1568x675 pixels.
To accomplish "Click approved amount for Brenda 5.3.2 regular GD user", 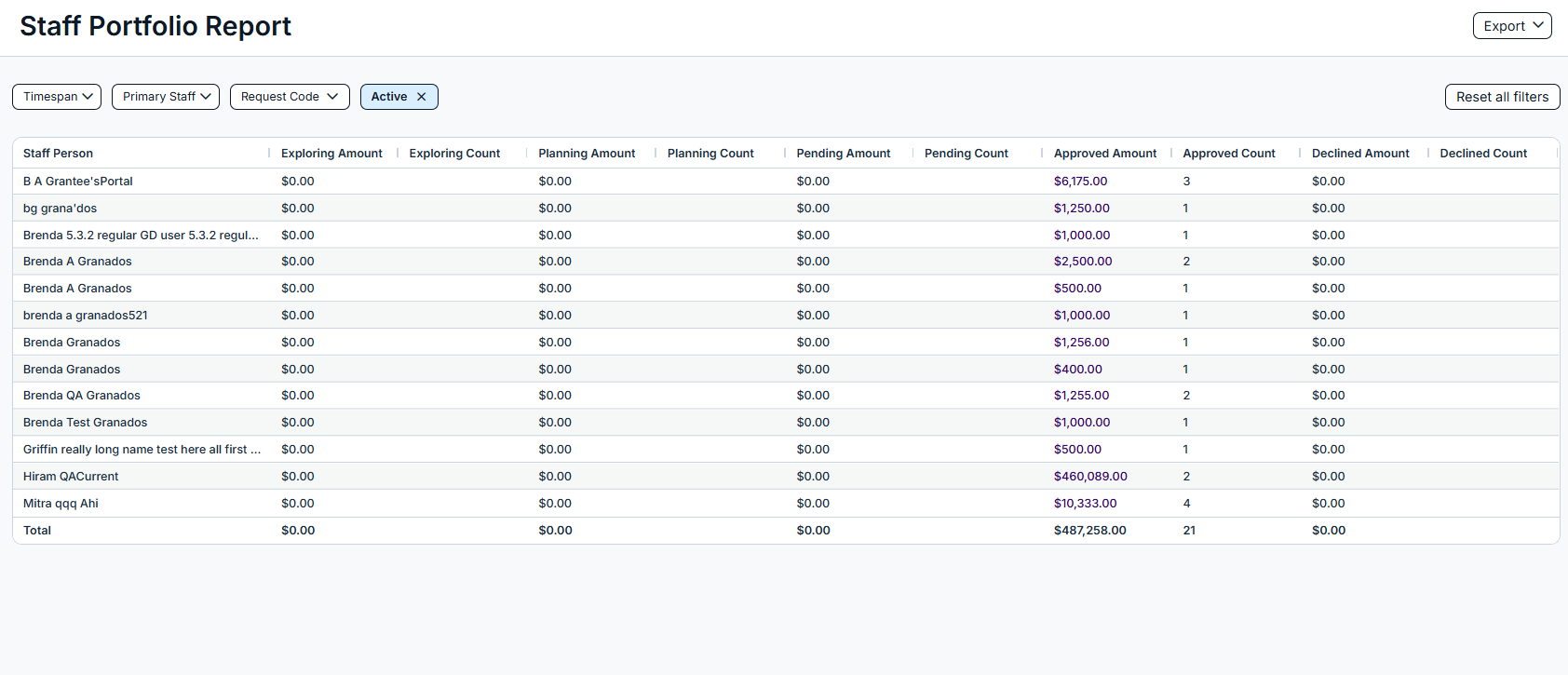I will [x=1082, y=236].
